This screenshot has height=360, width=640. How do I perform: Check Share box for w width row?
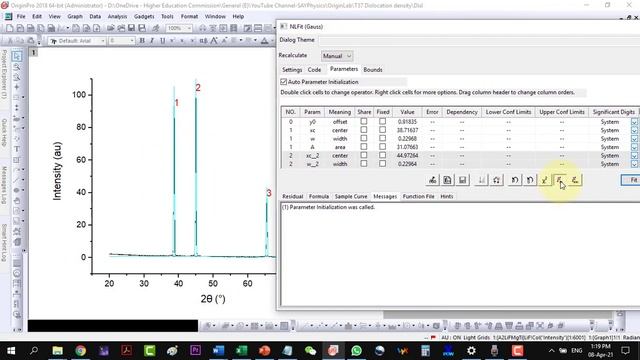[x=364, y=138]
